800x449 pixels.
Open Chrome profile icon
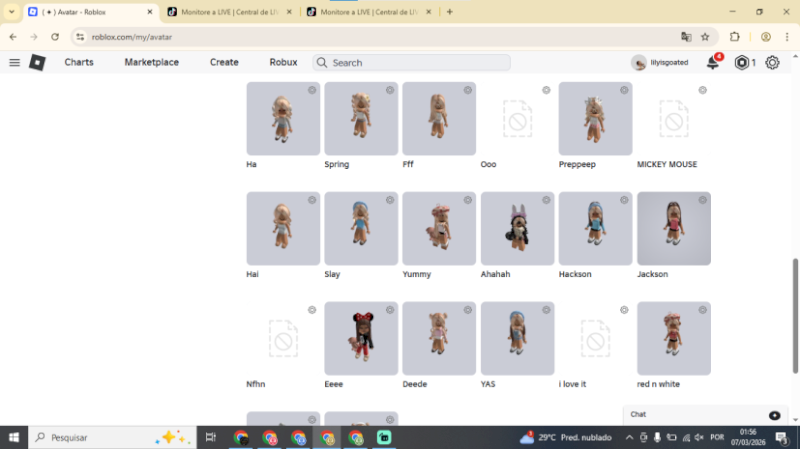point(765,37)
